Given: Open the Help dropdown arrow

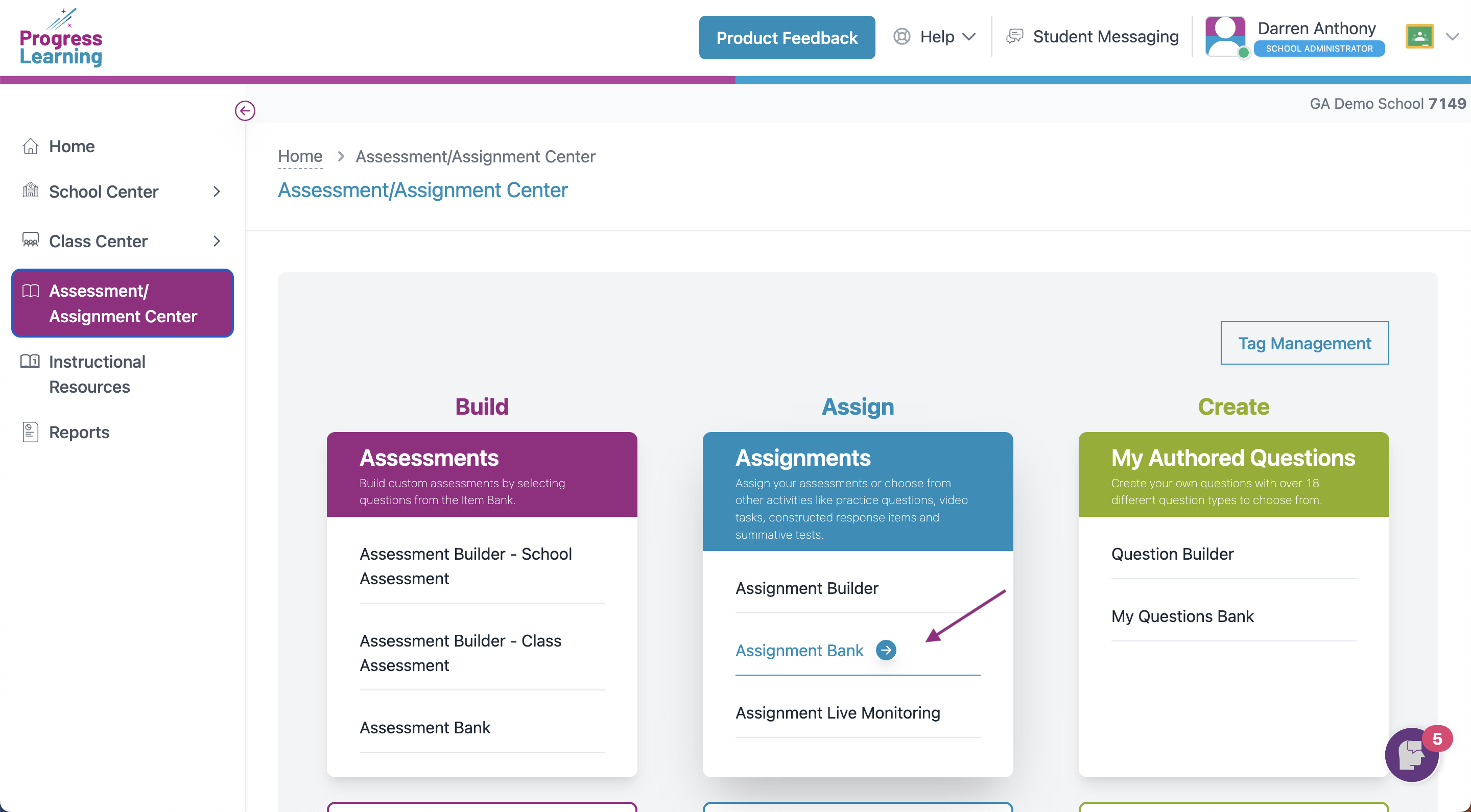Looking at the screenshot, I should 969,37.
